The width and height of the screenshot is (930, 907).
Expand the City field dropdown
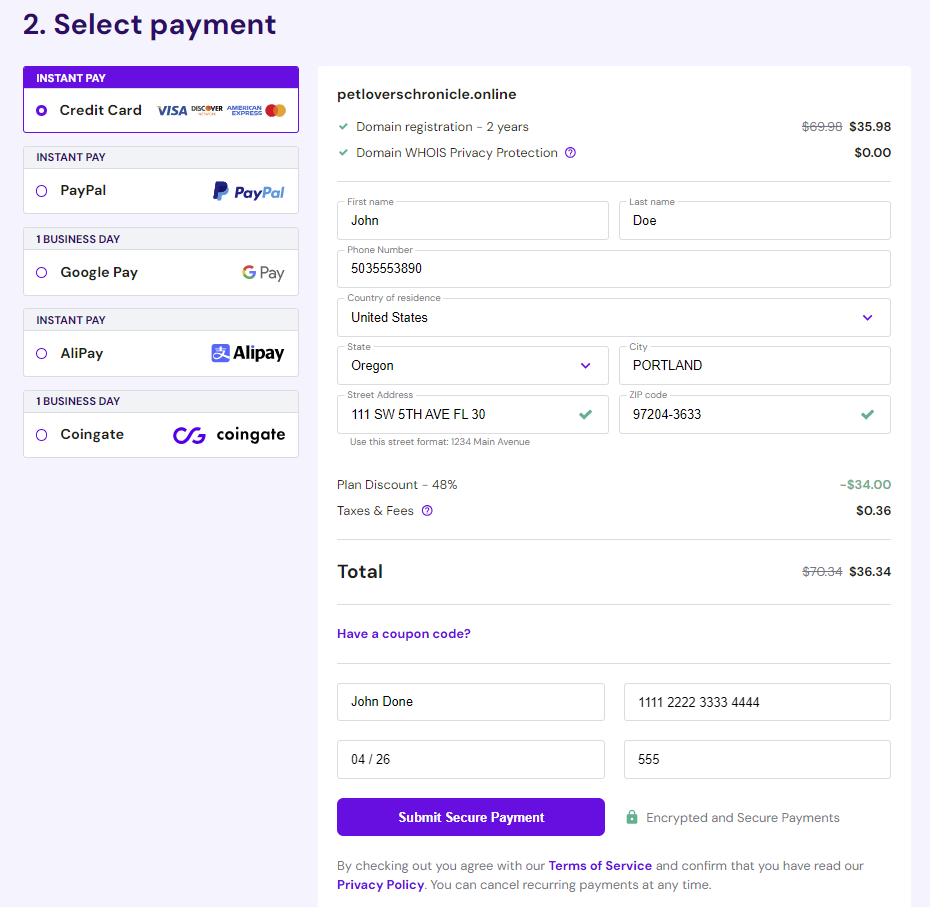(754, 365)
